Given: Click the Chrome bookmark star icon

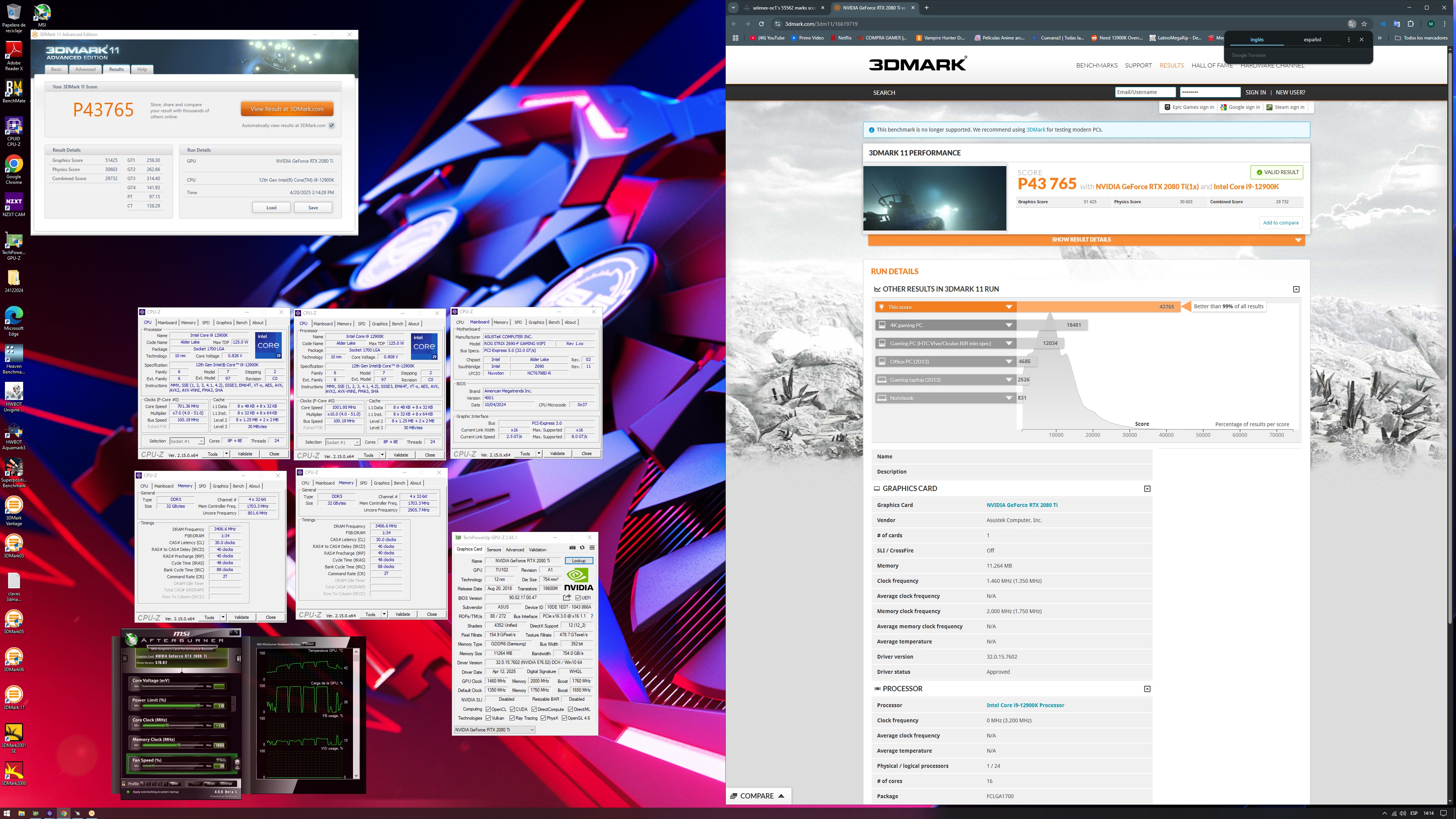Looking at the screenshot, I should (x=1364, y=24).
